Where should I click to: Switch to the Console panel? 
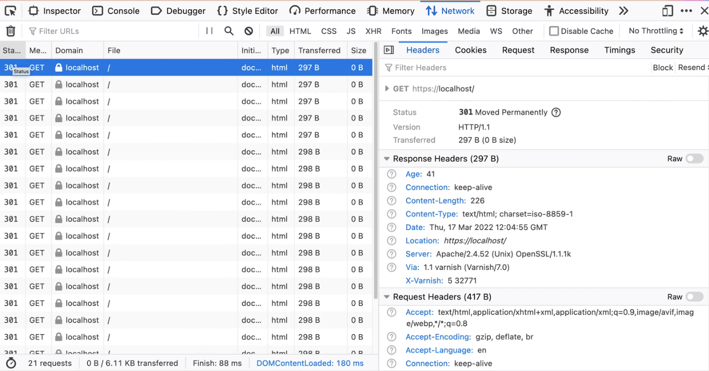116,11
